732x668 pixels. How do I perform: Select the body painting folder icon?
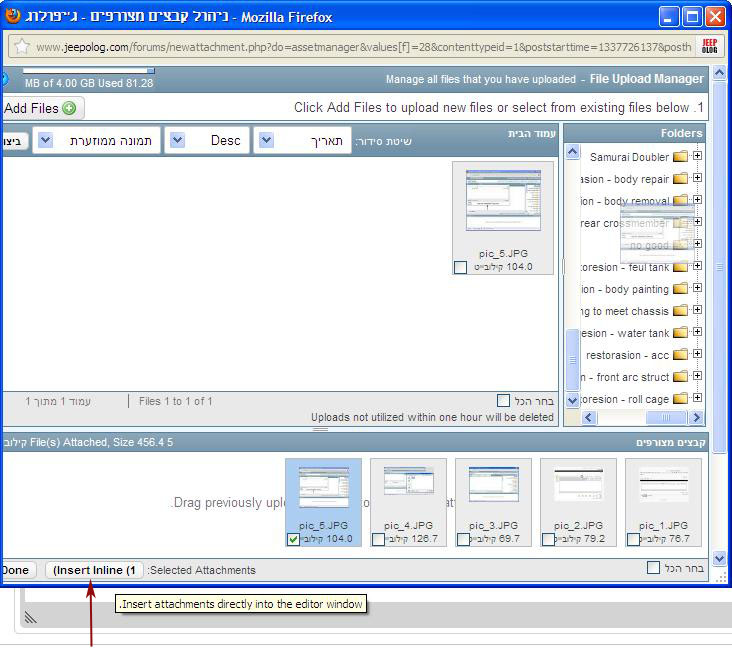pyautogui.click(x=680, y=289)
